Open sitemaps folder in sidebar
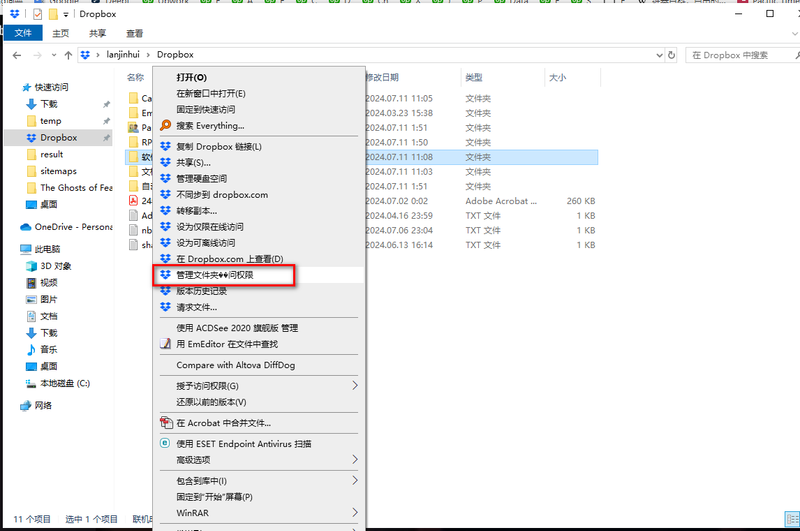Image resolution: width=800 pixels, height=531 pixels. click(58, 171)
